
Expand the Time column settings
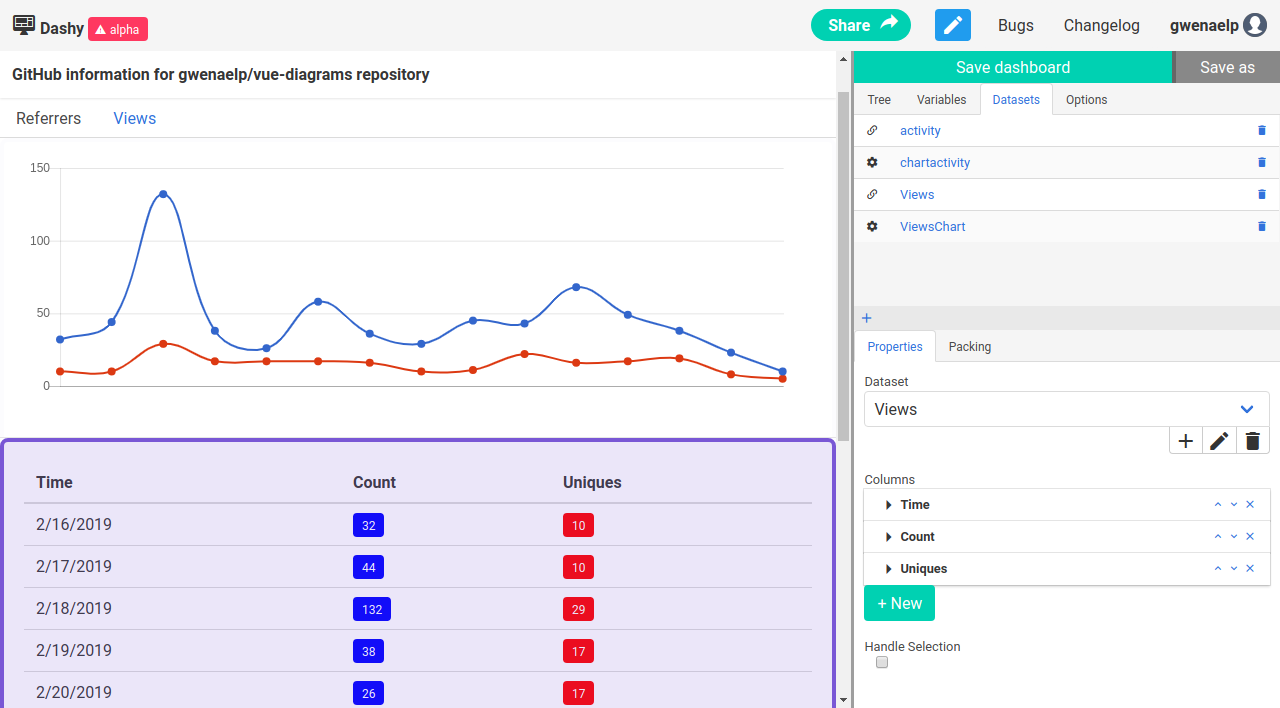(x=889, y=505)
